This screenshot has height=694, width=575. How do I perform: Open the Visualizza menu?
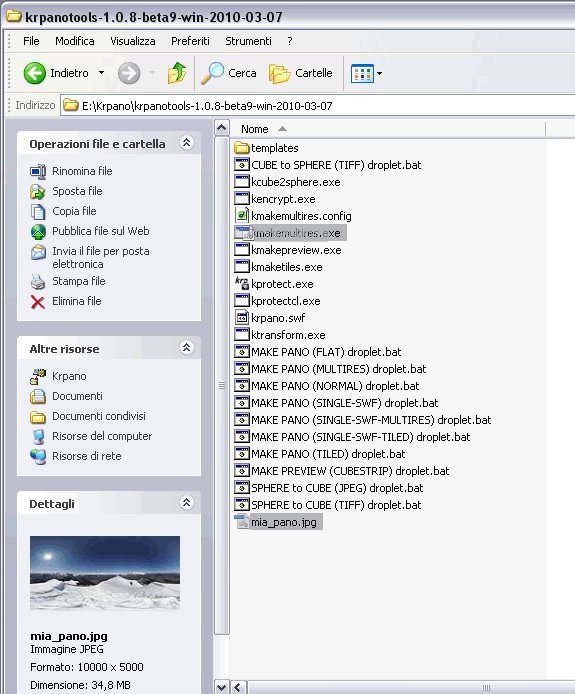click(x=132, y=41)
